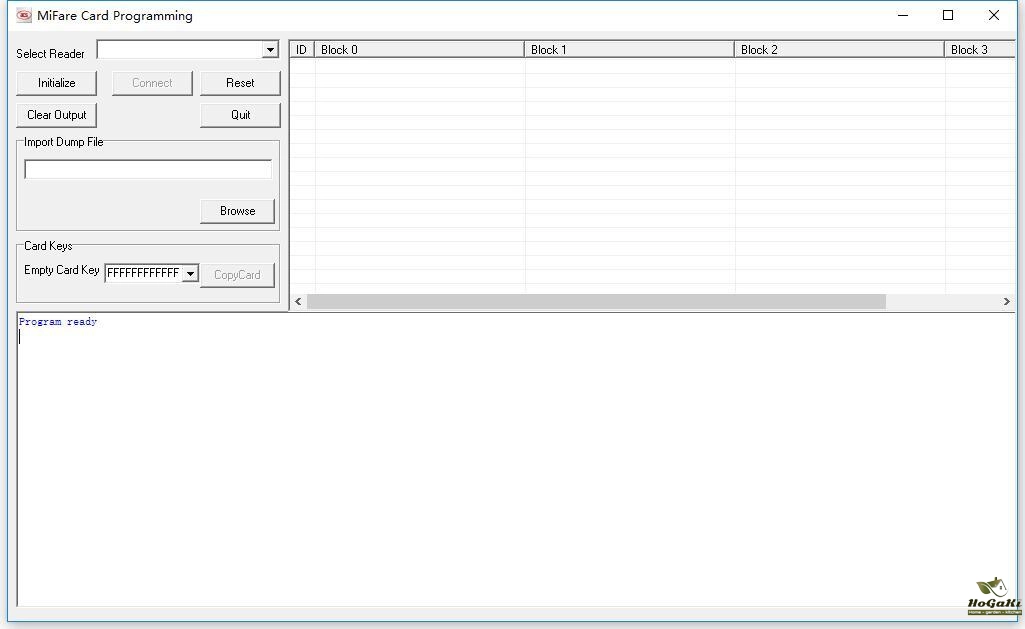Expand the Empty Card Key dropdown arrow
1025x629 pixels.
(x=190, y=274)
